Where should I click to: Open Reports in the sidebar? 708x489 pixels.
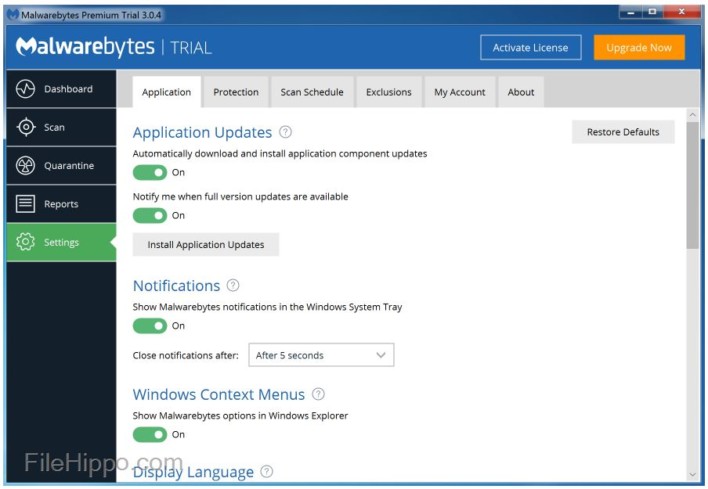coord(61,204)
